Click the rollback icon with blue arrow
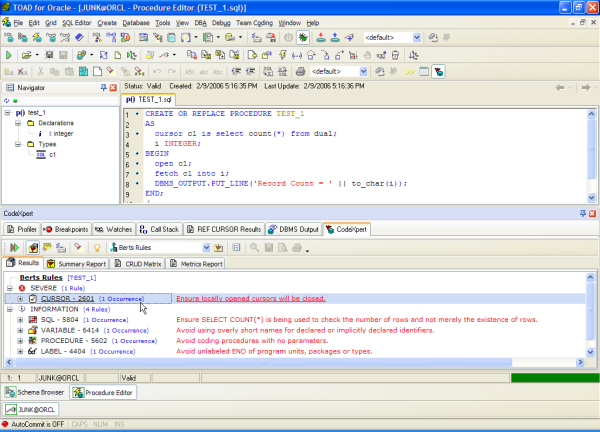The image size is (600, 432). point(335,37)
